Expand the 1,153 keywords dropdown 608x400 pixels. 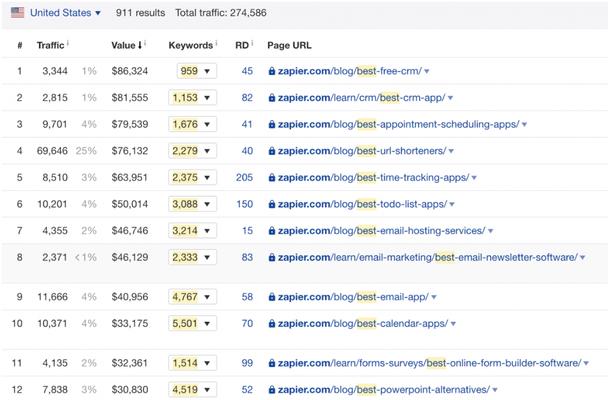pos(192,98)
